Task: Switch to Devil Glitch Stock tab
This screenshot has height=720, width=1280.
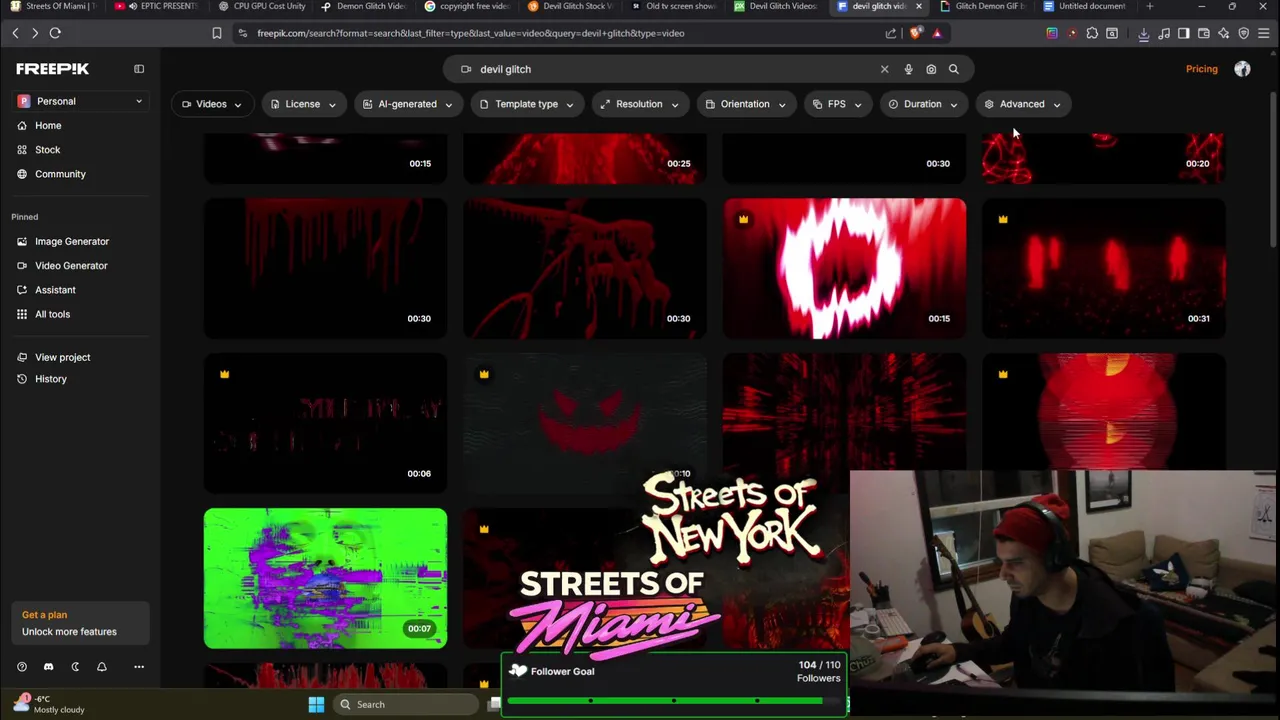Action: point(571,6)
